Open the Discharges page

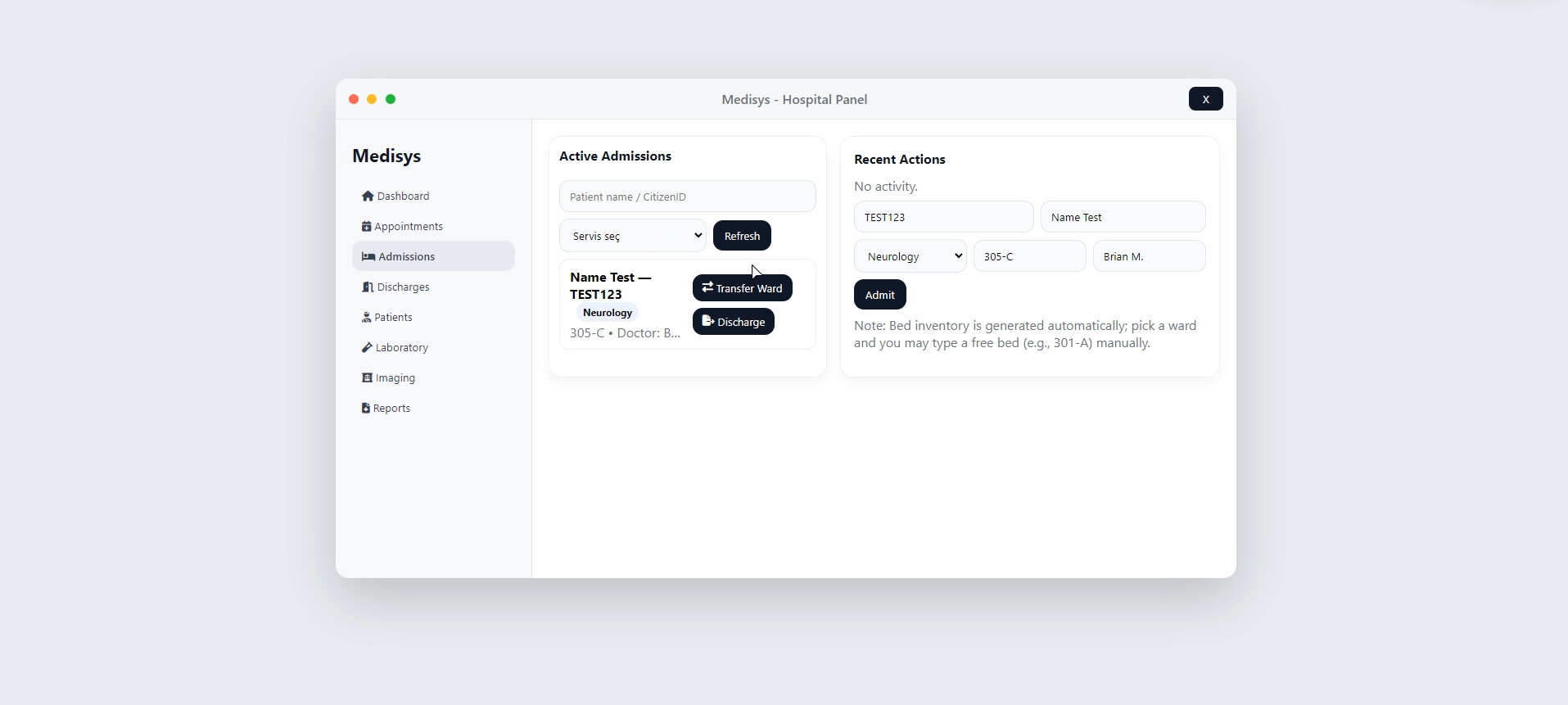click(433, 287)
